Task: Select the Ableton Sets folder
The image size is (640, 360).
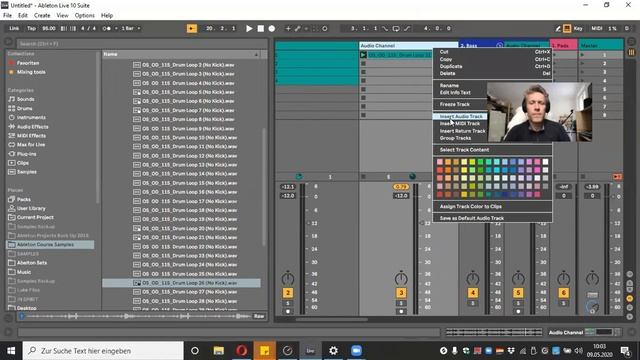Action: click(31, 262)
